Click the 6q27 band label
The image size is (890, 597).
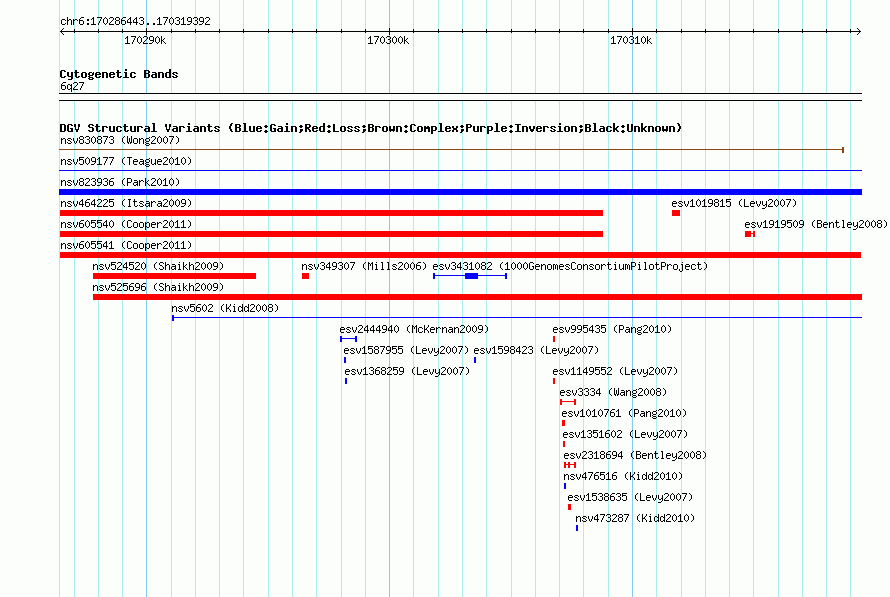pos(72,86)
